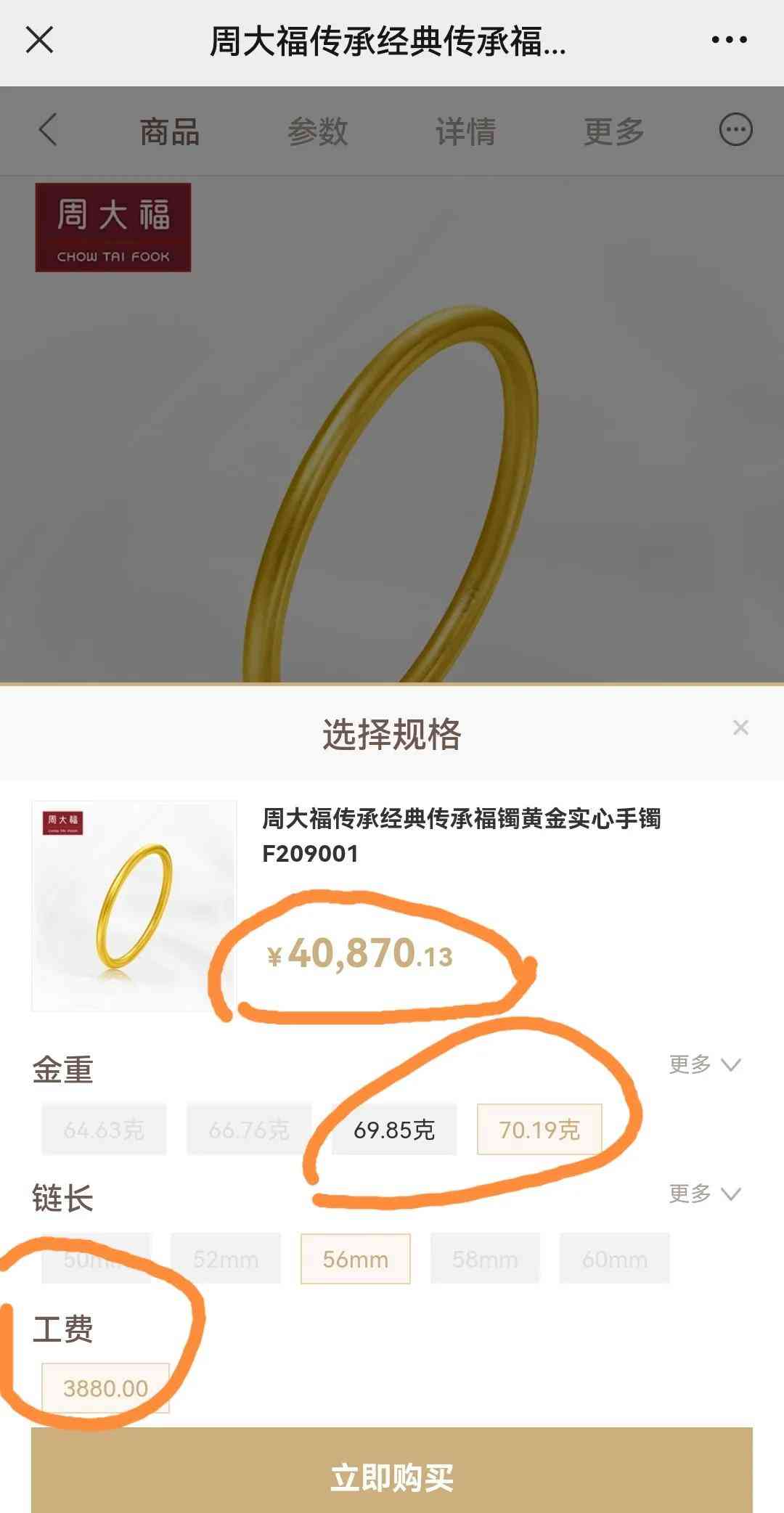The height and width of the screenshot is (1513, 784).
Task: Select the 69.85克 gold weight option
Action: (394, 1130)
